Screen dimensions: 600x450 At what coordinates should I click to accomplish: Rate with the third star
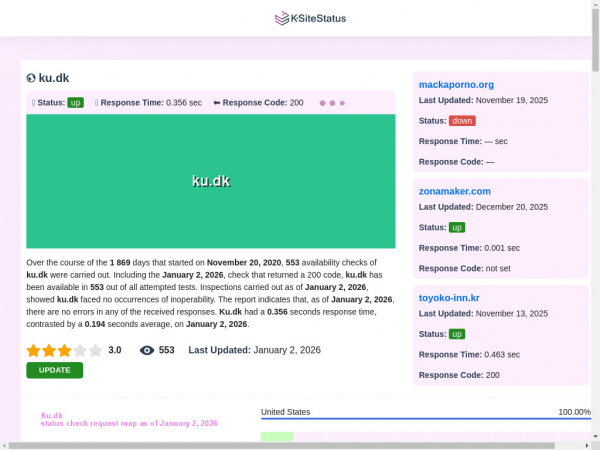[x=64, y=350]
